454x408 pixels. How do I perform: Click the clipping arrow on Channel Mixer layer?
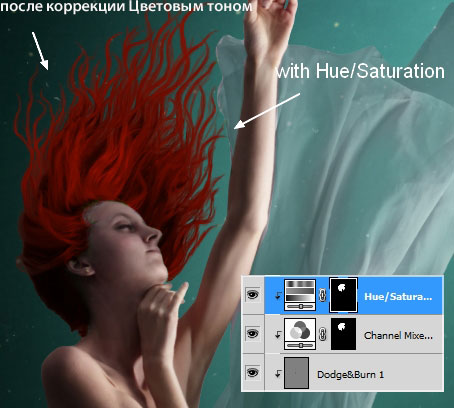click(x=278, y=335)
